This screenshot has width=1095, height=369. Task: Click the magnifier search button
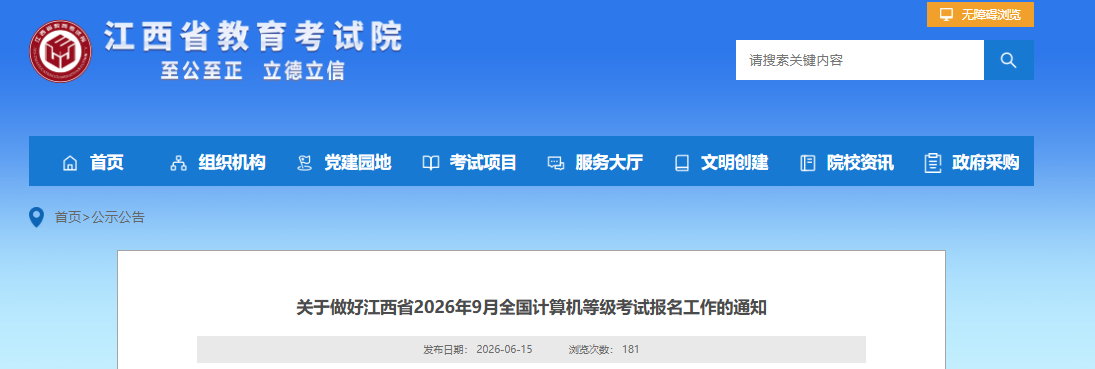(1008, 60)
